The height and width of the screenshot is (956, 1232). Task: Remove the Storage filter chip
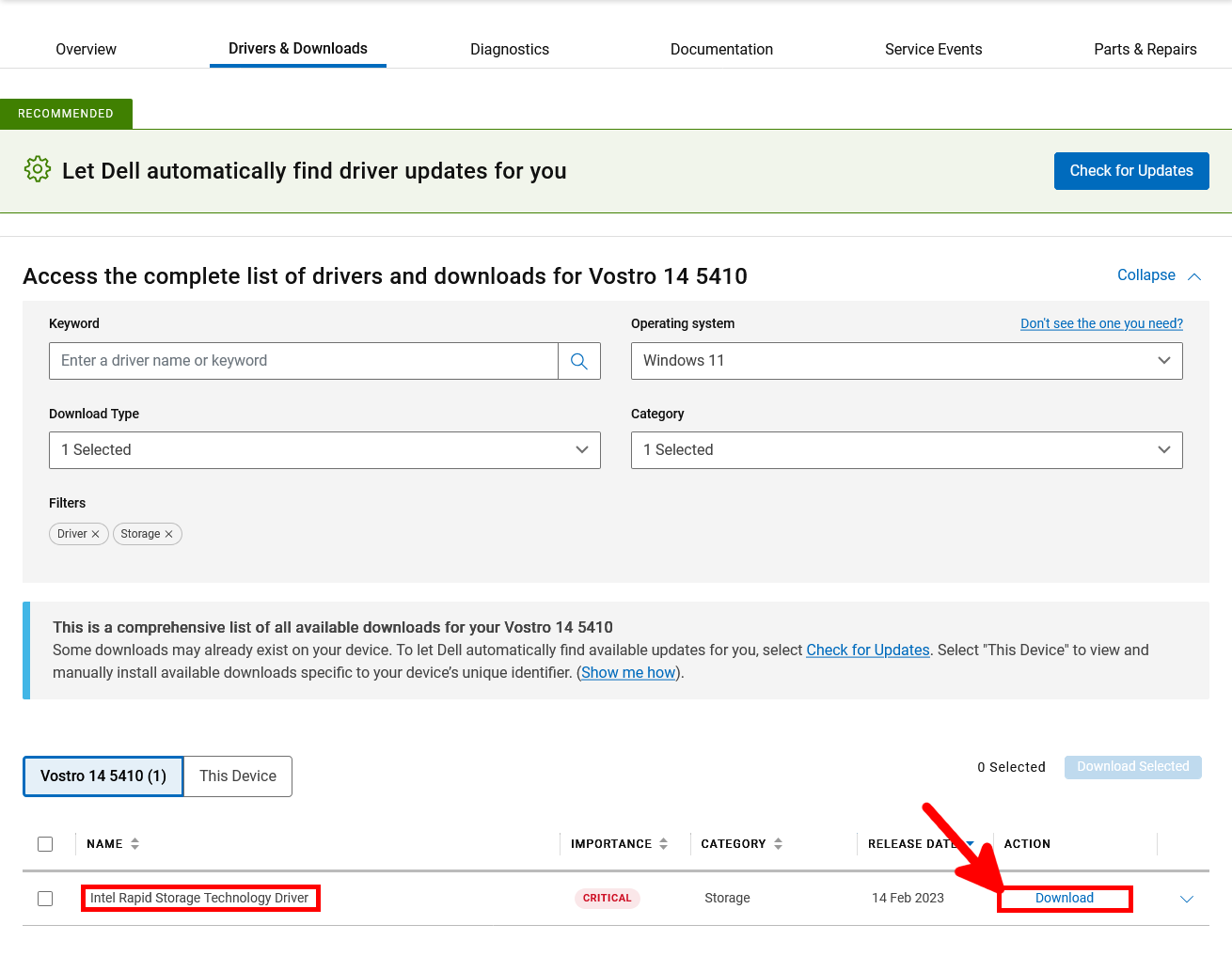pos(170,533)
